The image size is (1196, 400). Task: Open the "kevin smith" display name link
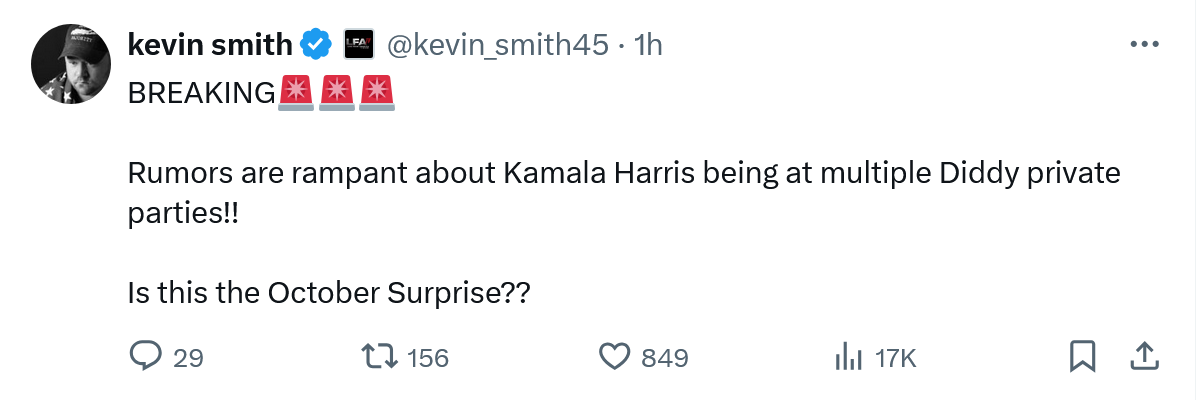click(x=210, y=45)
